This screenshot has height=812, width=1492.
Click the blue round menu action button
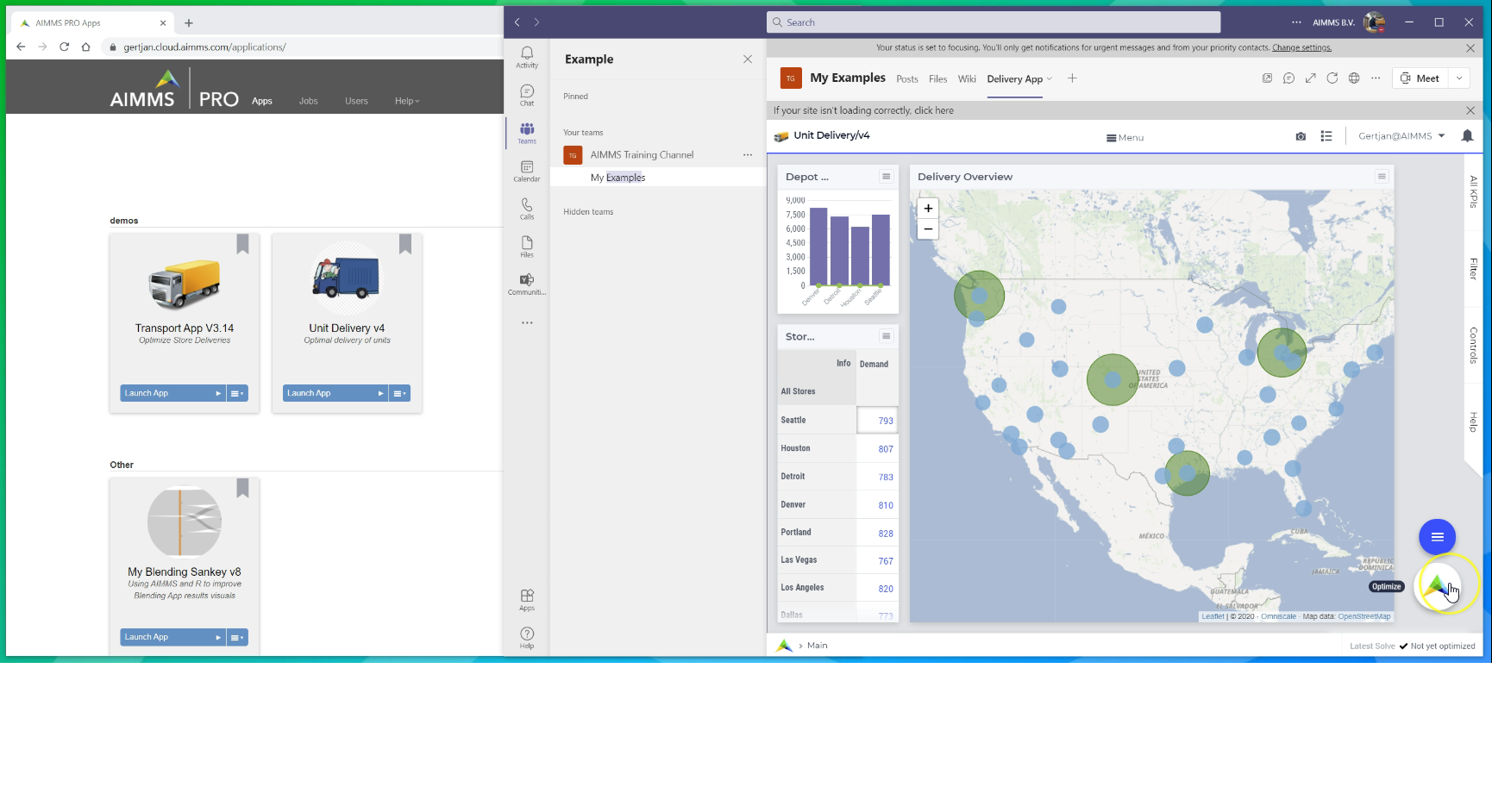1437,537
